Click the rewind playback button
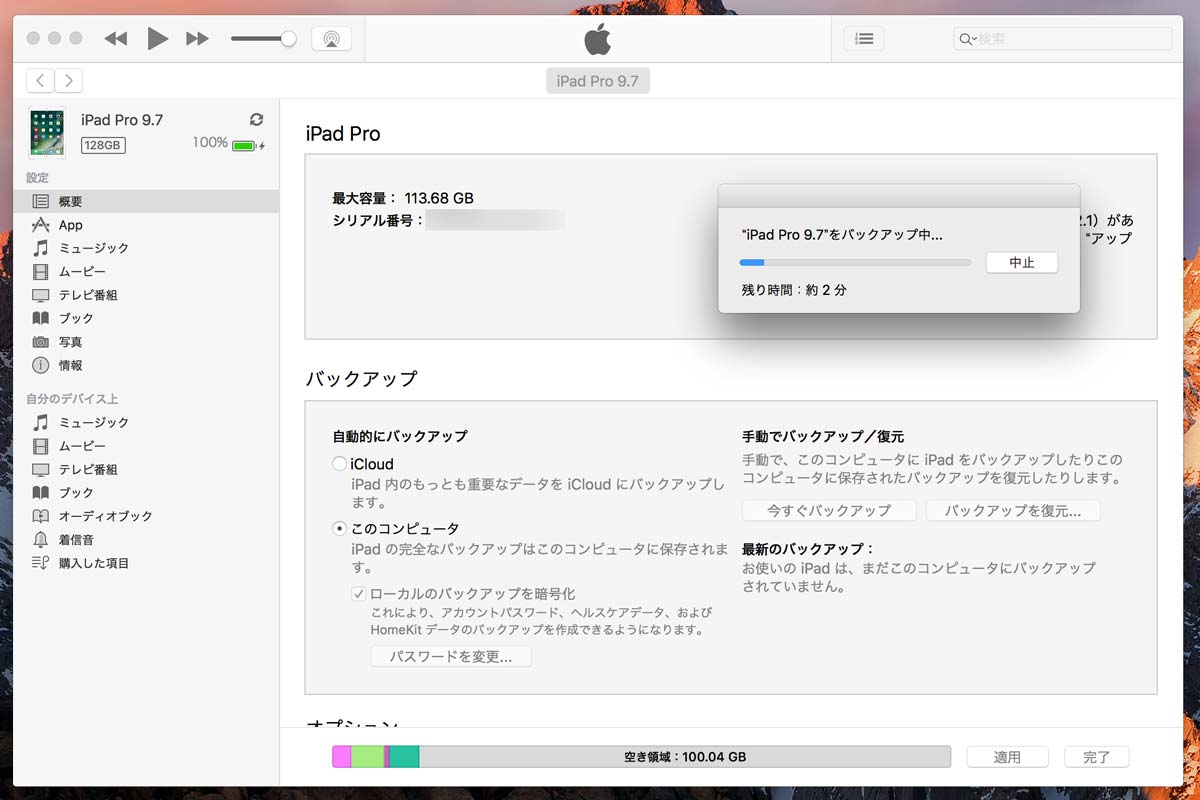Image resolution: width=1200 pixels, height=800 pixels. [116, 39]
